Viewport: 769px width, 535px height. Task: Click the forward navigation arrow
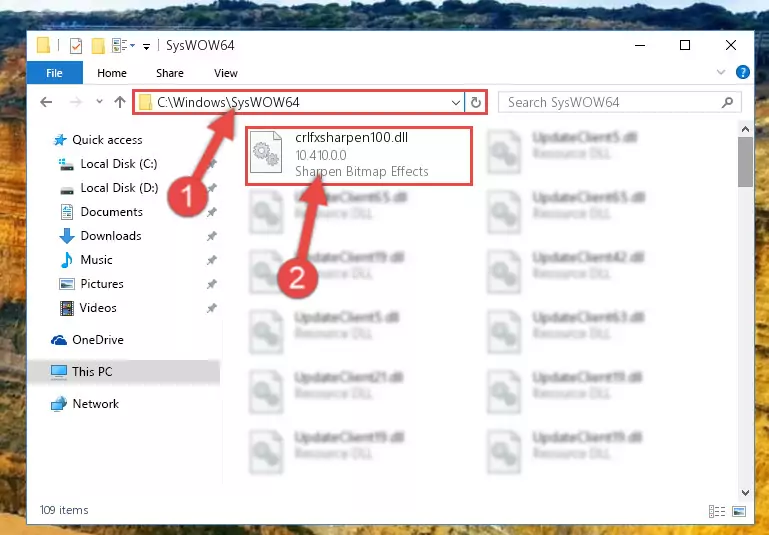pyautogui.click(x=76, y=102)
